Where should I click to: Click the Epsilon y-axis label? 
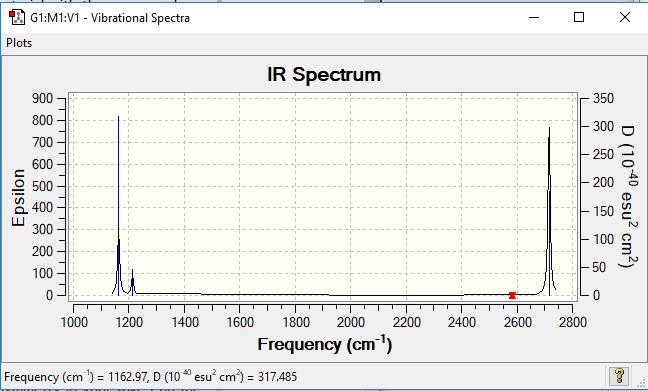pyautogui.click(x=18, y=198)
